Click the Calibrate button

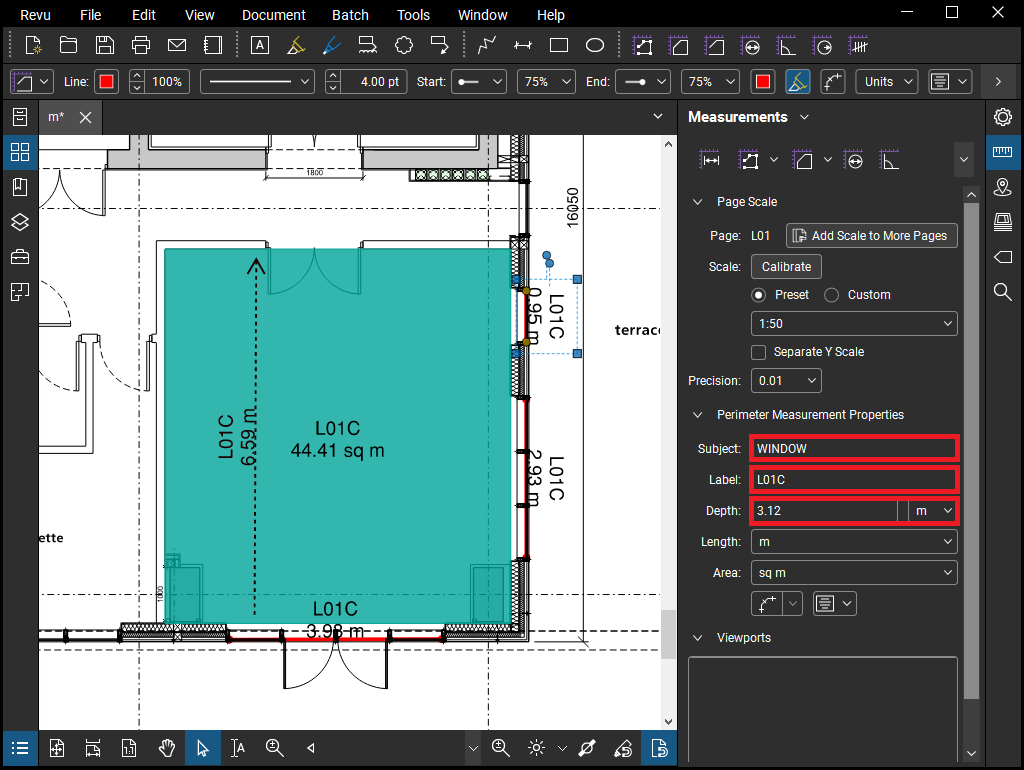click(786, 266)
